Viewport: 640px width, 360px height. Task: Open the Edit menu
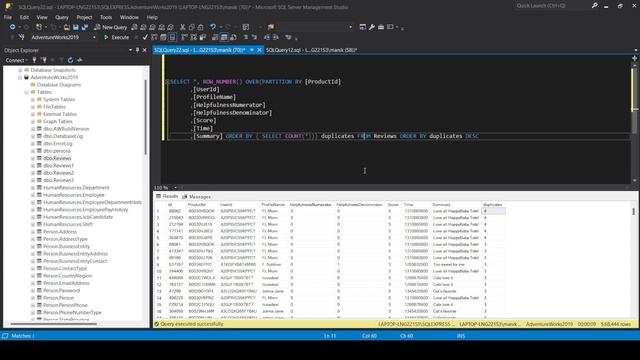(24, 17)
